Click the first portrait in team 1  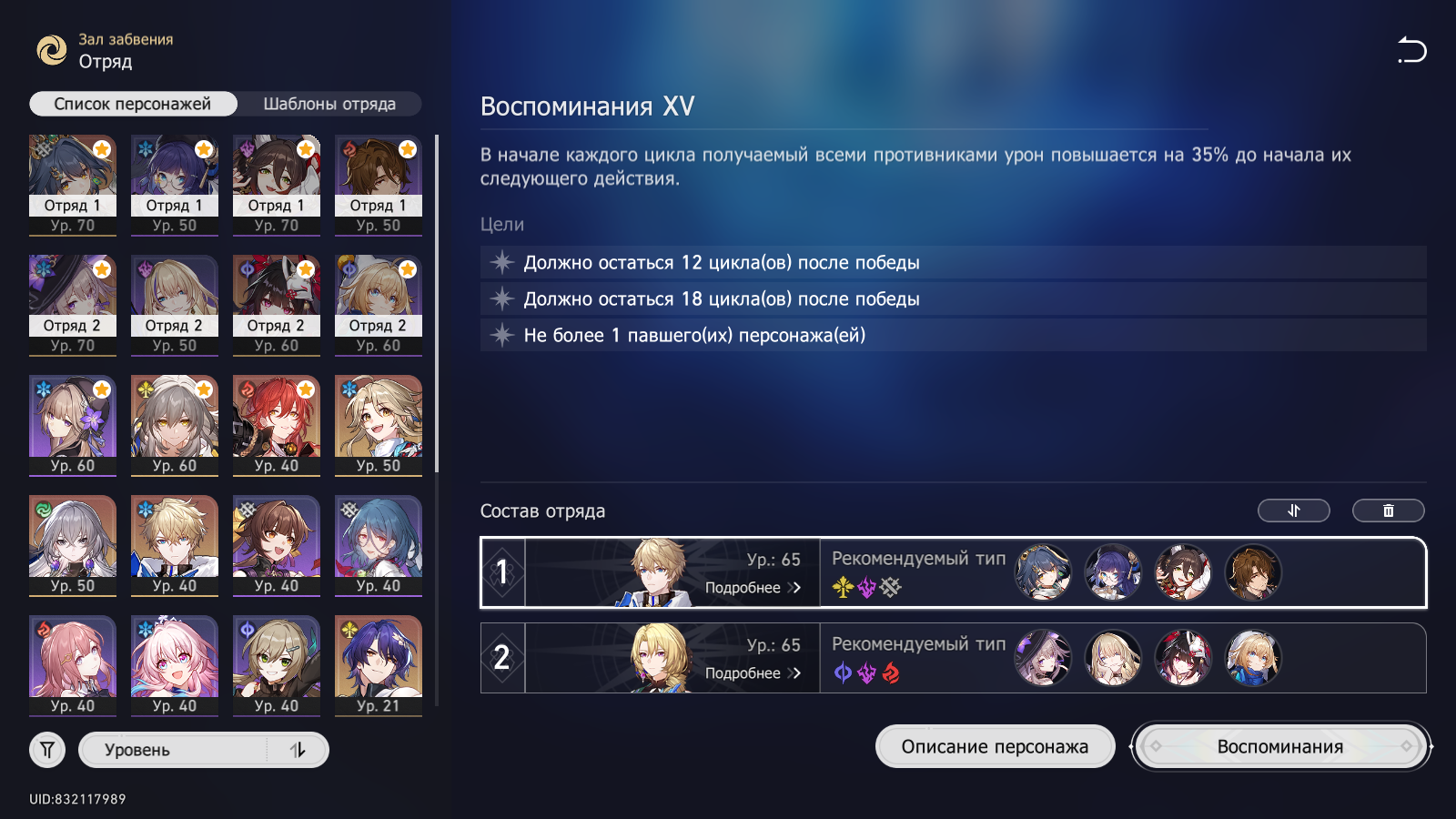[x=1043, y=572]
